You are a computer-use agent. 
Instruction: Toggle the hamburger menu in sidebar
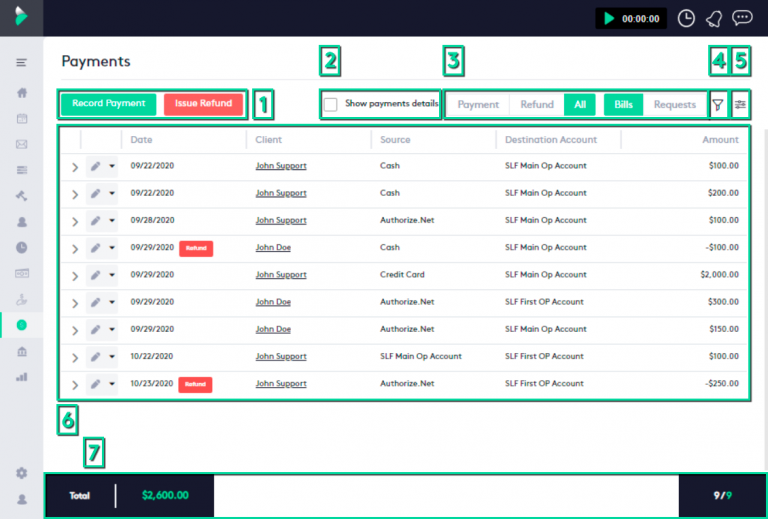pyautogui.click(x=21, y=63)
